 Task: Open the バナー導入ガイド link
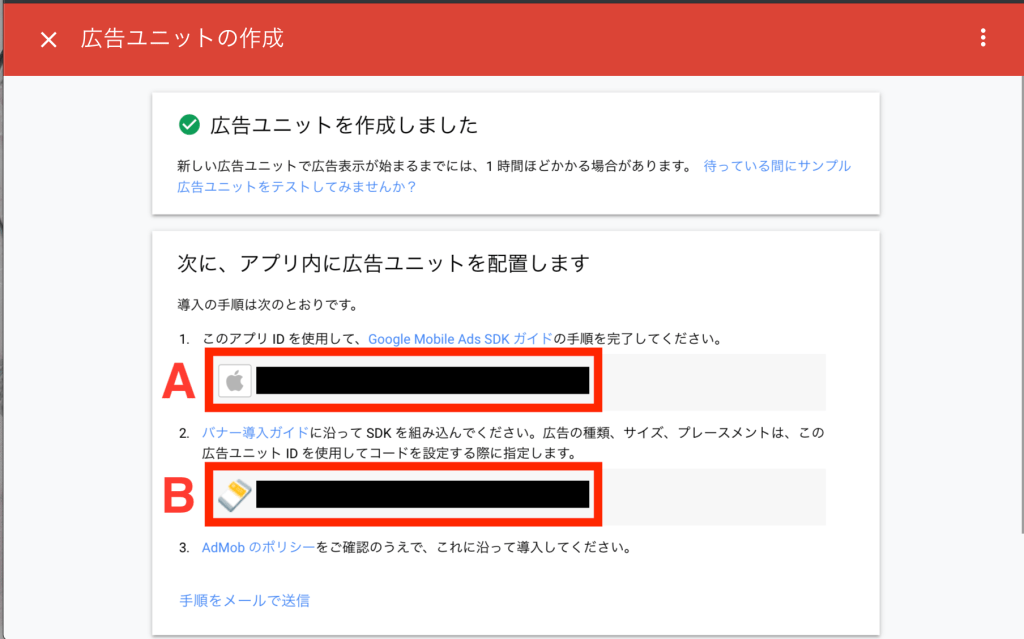(252, 433)
